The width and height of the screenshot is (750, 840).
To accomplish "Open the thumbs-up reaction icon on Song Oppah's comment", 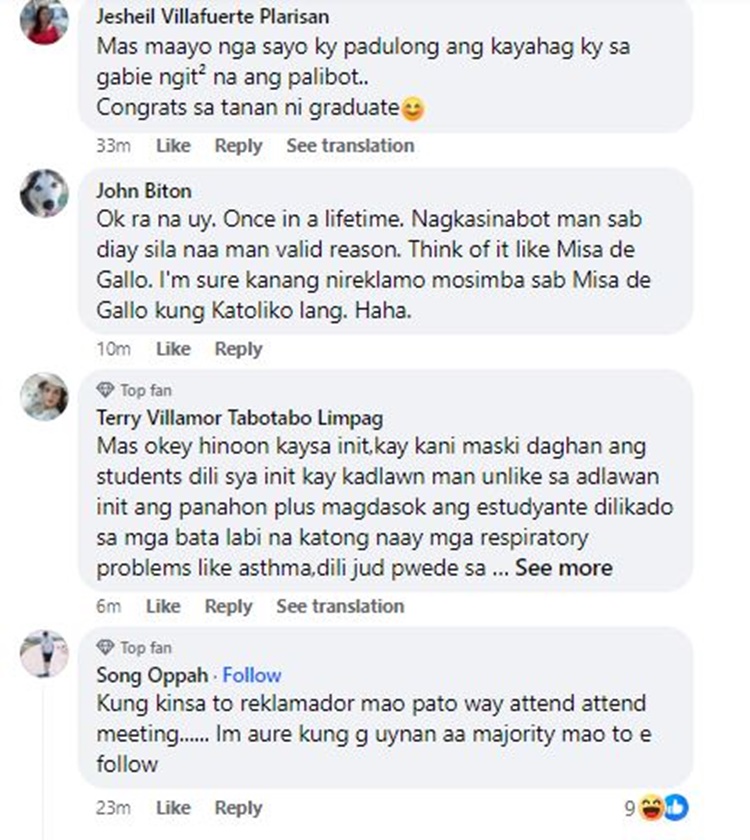I will point(676,807).
